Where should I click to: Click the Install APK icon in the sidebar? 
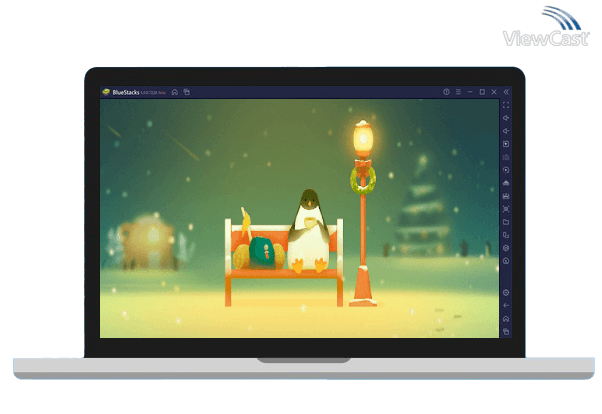point(506,196)
